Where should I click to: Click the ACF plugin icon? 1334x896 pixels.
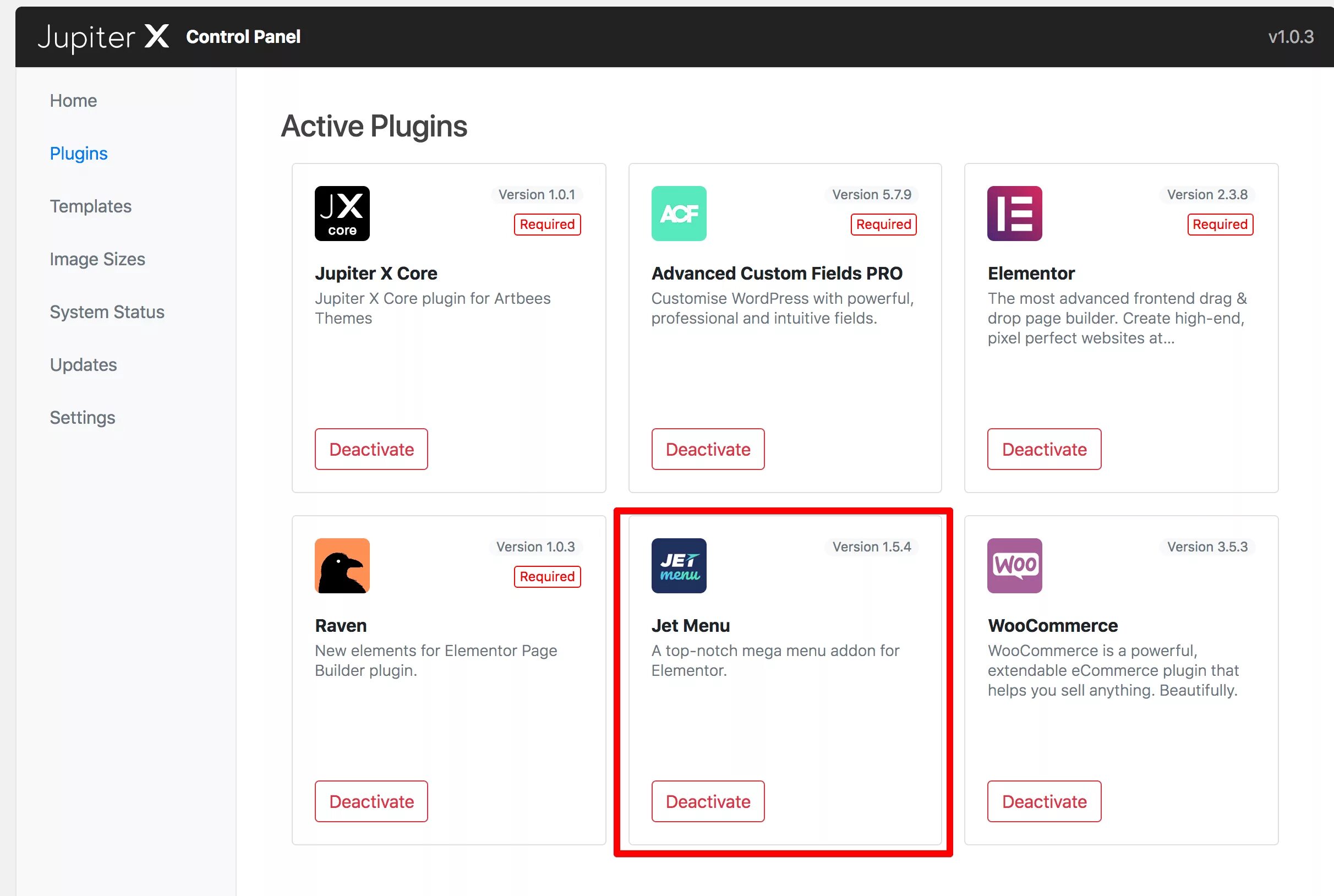click(x=678, y=213)
